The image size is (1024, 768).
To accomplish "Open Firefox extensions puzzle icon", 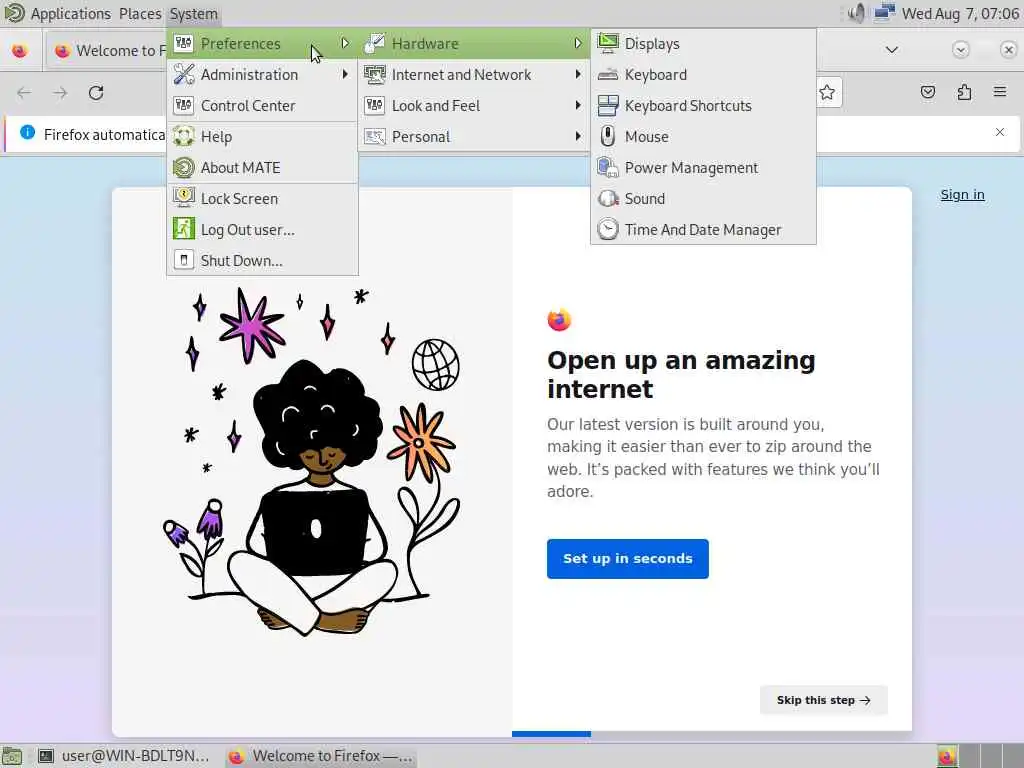I will pos(964,92).
